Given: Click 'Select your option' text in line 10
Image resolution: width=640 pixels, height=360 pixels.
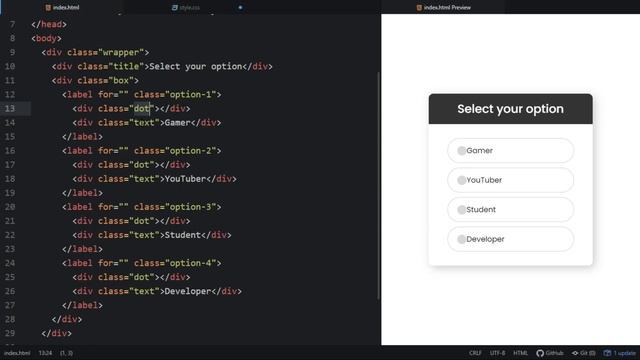Looking at the screenshot, I should point(196,66).
